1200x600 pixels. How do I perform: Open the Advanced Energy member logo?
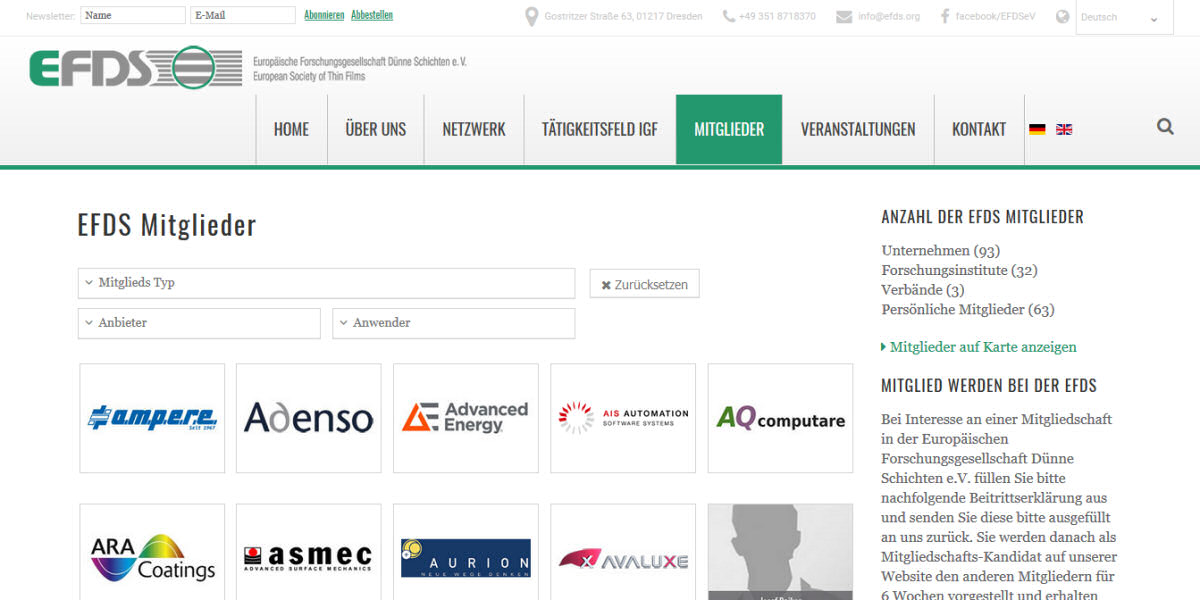466,418
